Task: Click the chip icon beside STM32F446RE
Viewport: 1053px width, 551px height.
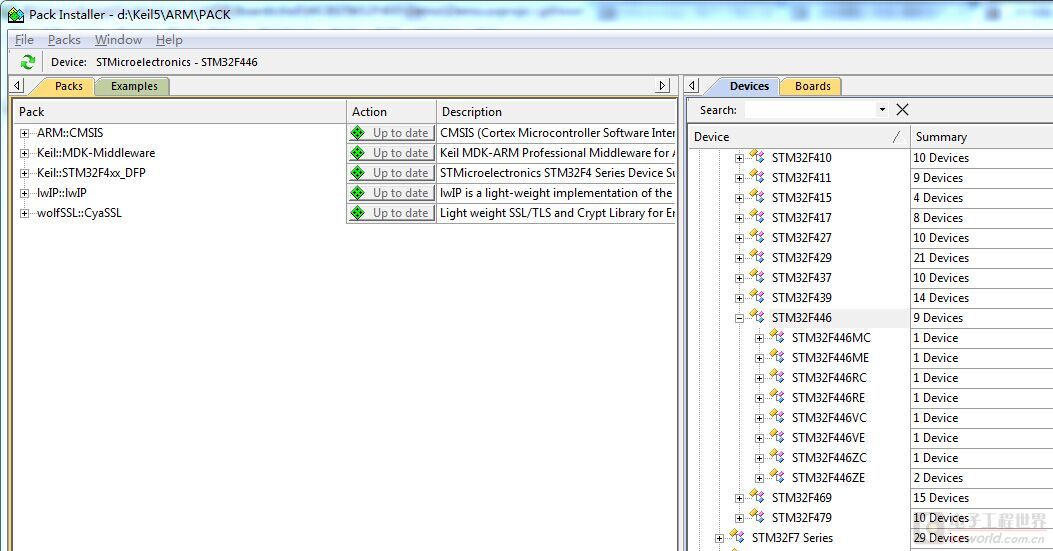Action: pyautogui.click(x=777, y=397)
